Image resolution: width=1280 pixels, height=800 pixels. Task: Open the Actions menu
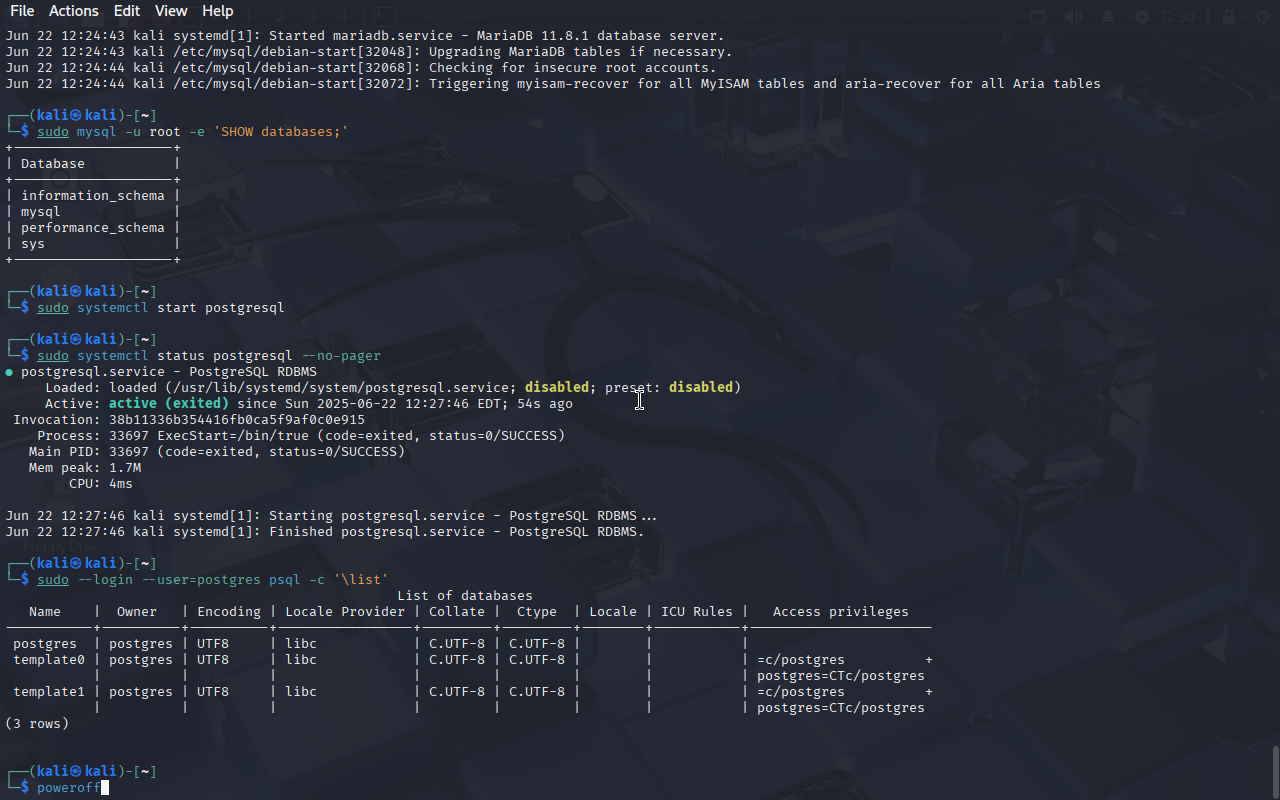(74, 11)
